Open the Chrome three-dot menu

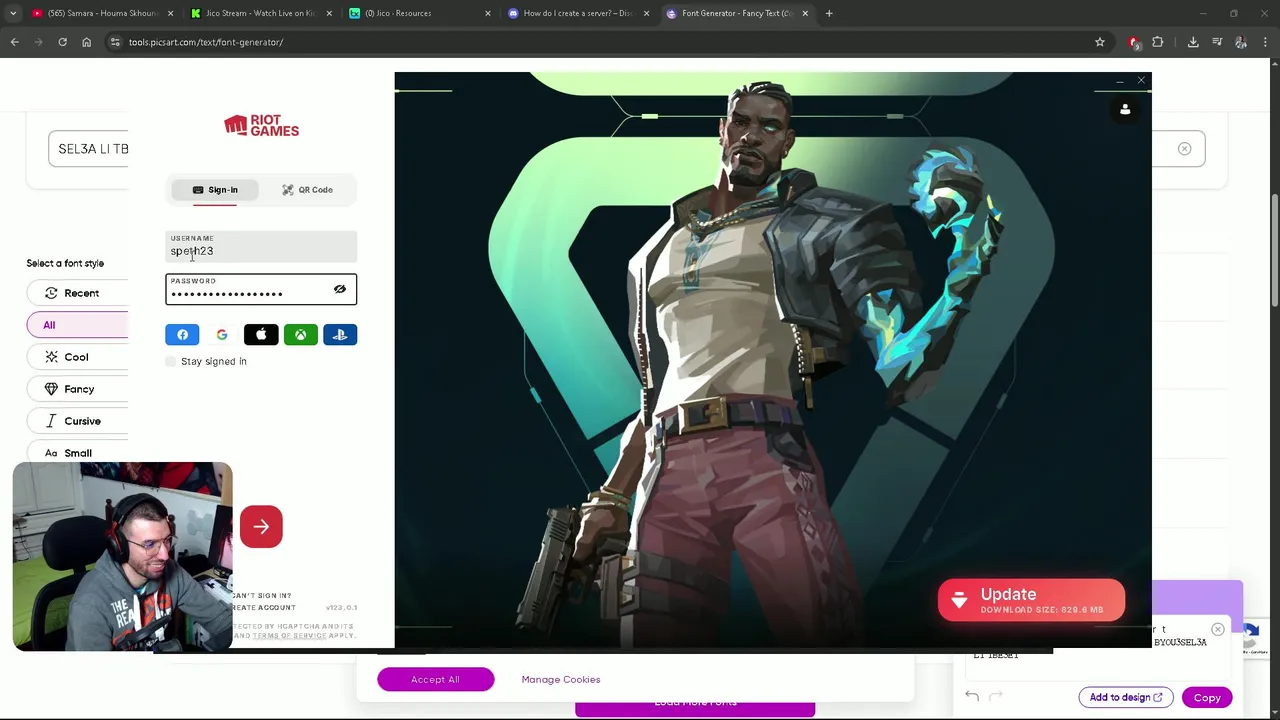[1265, 42]
